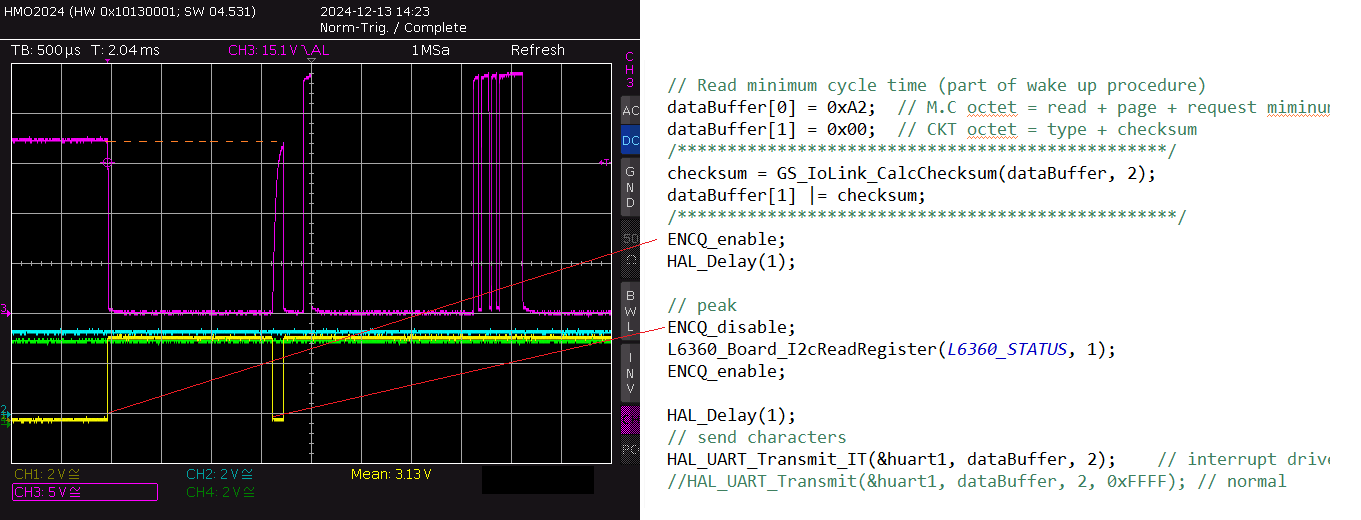Select the green CH4: 2 V channel label
The height and width of the screenshot is (520, 1361).
click(219, 492)
